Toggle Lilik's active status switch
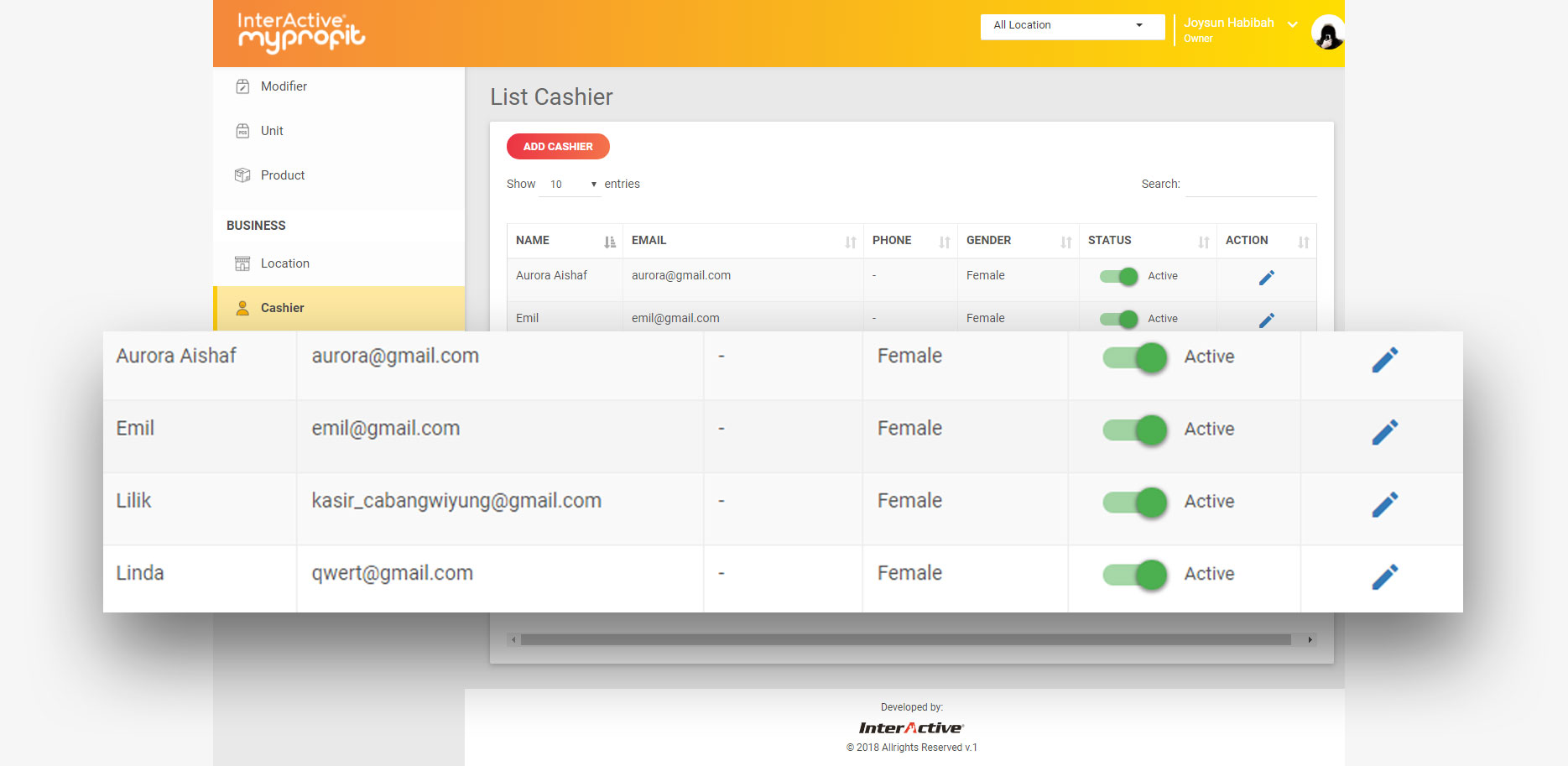The image size is (1568, 766). [1135, 502]
